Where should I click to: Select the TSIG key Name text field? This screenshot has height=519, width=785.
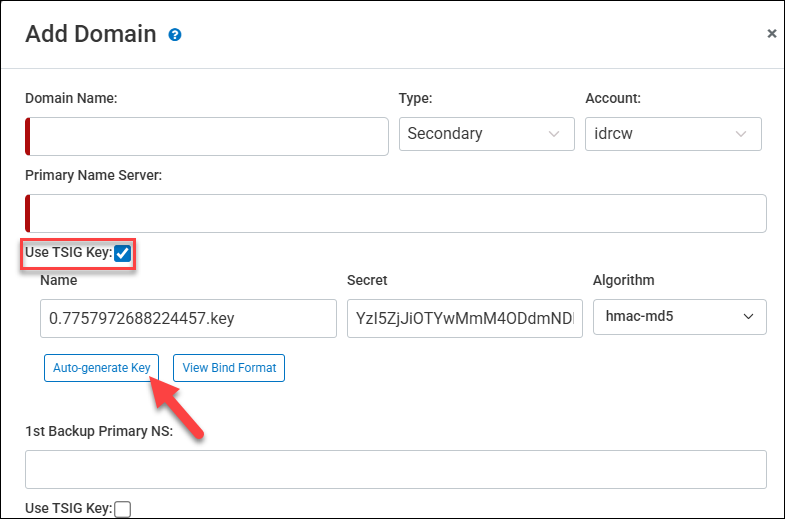pyautogui.click(x=189, y=318)
